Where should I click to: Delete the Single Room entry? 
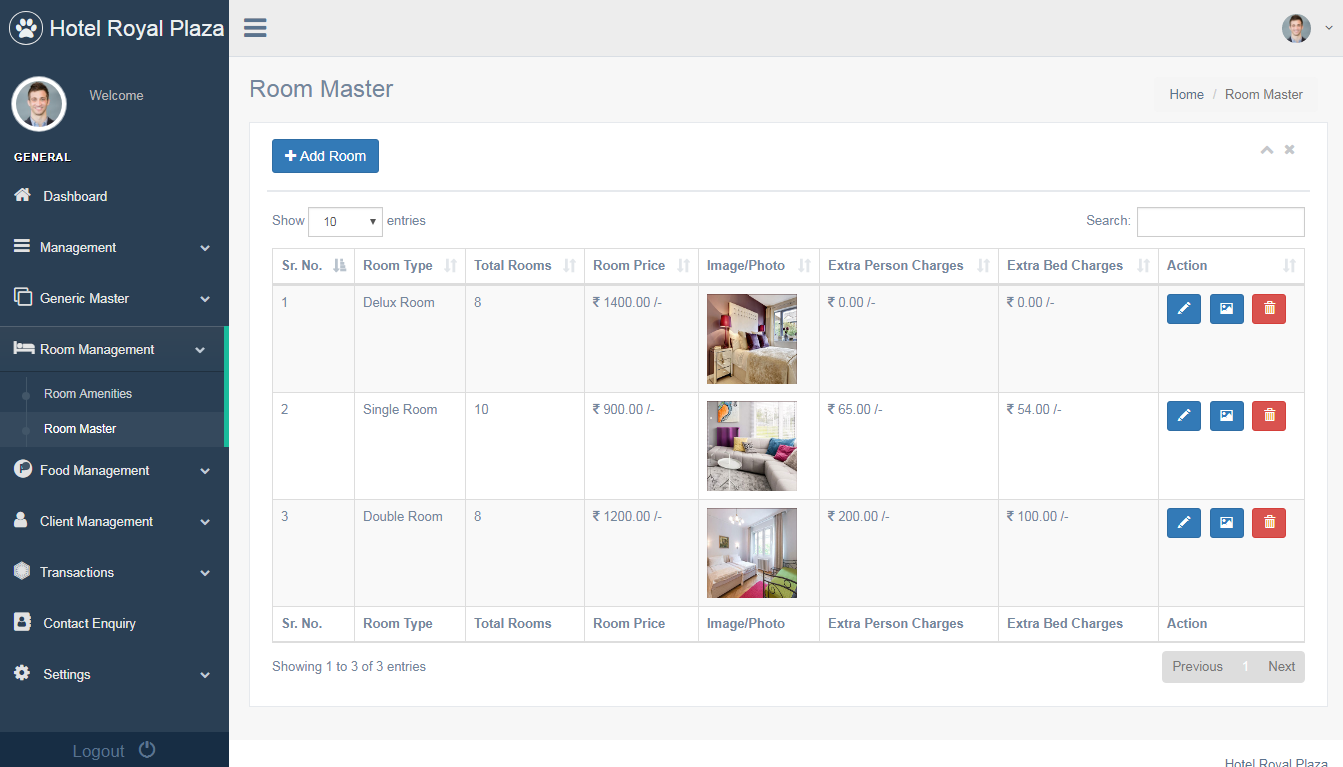coord(1269,416)
